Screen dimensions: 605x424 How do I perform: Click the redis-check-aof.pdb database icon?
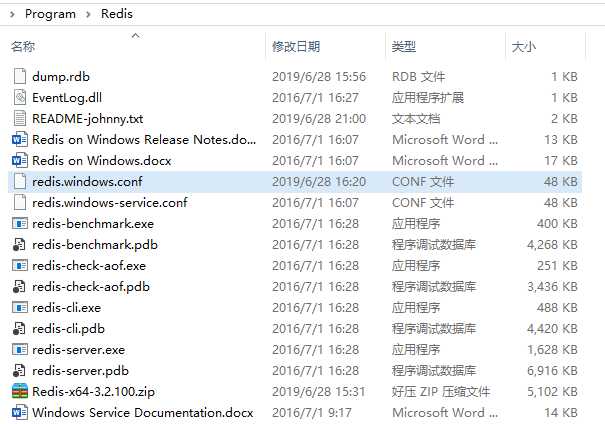(19, 286)
